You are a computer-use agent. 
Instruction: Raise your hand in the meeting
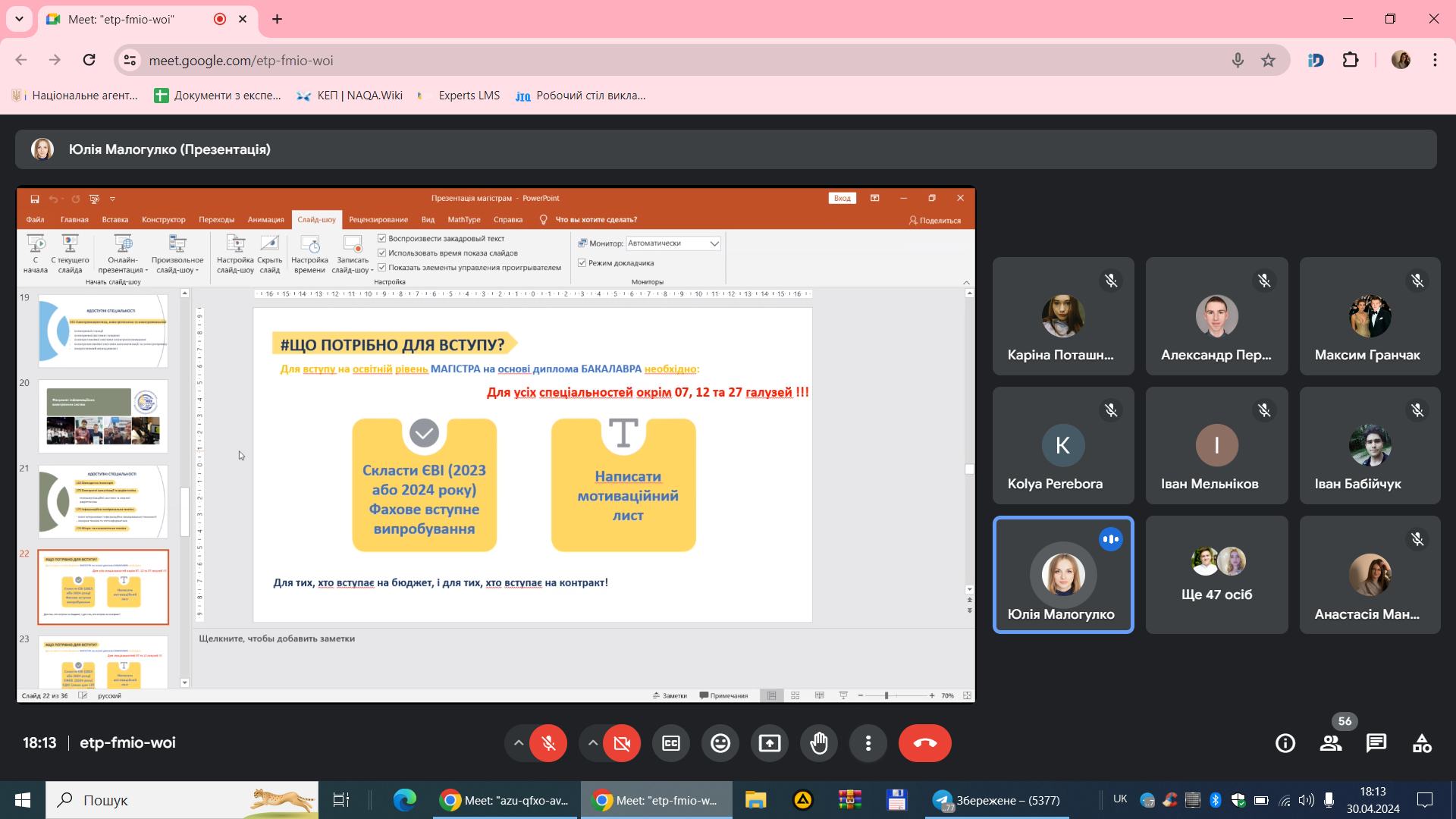click(819, 743)
